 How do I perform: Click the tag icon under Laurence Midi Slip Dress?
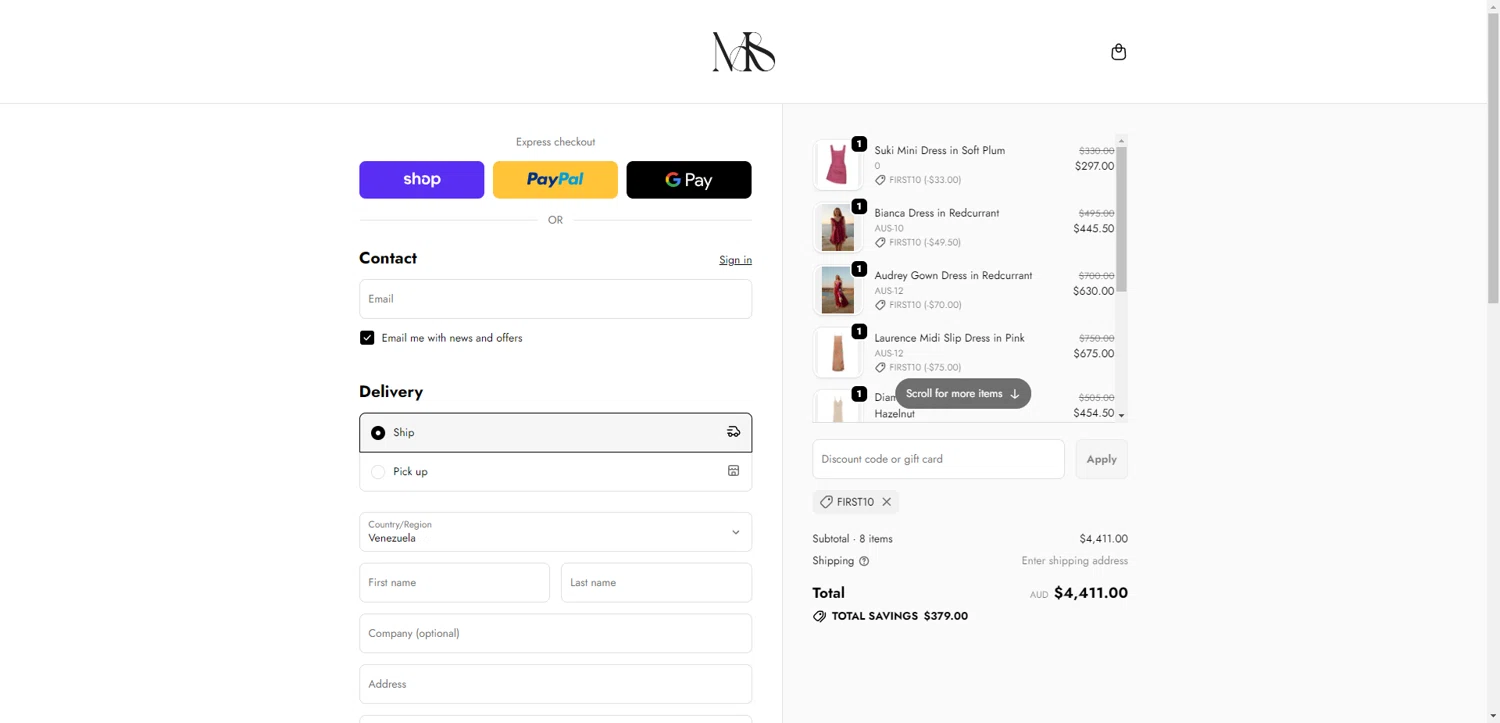click(880, 367)
